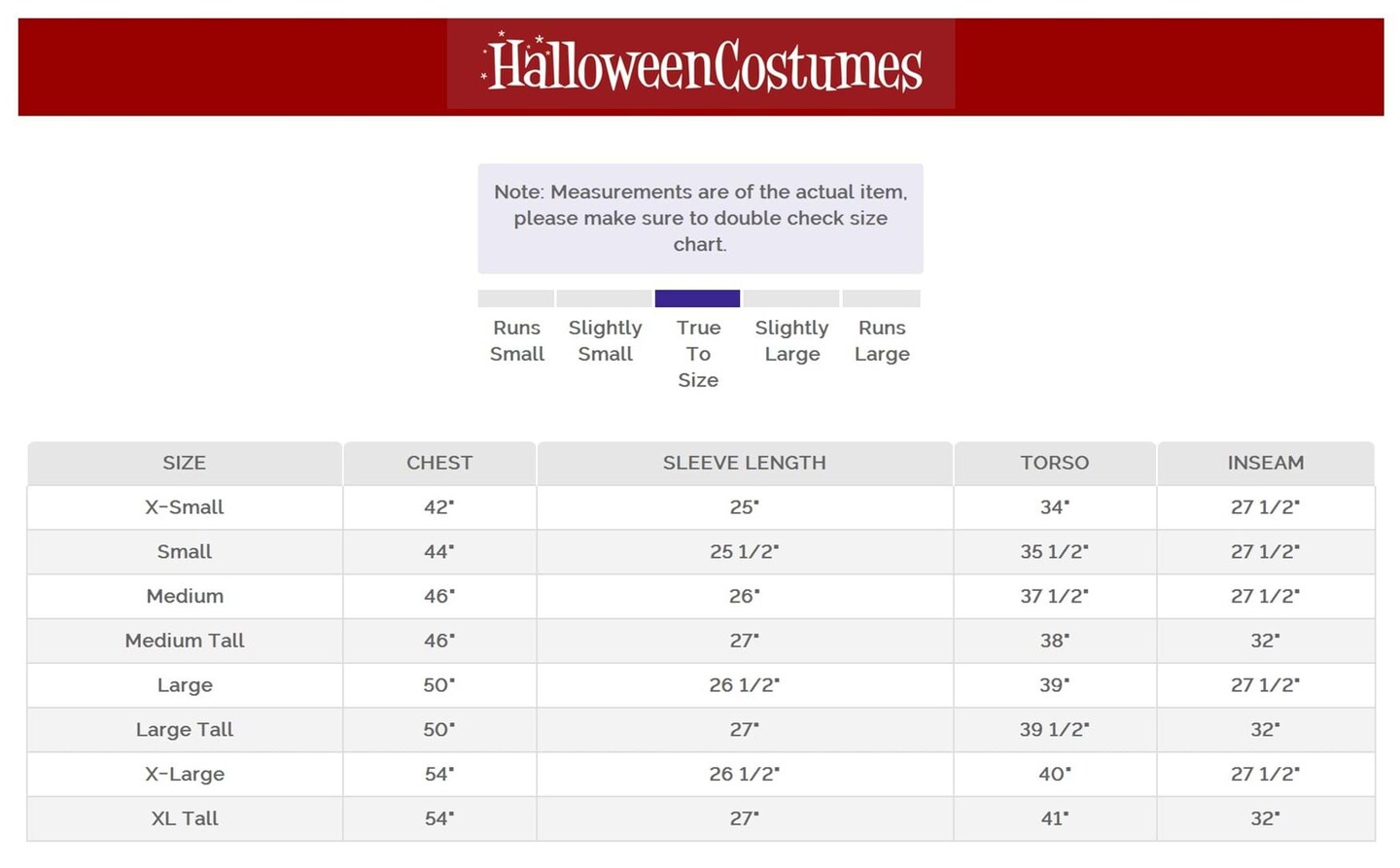Click the Runs Large fit bar
The image size is (1400, 868).
881,298
